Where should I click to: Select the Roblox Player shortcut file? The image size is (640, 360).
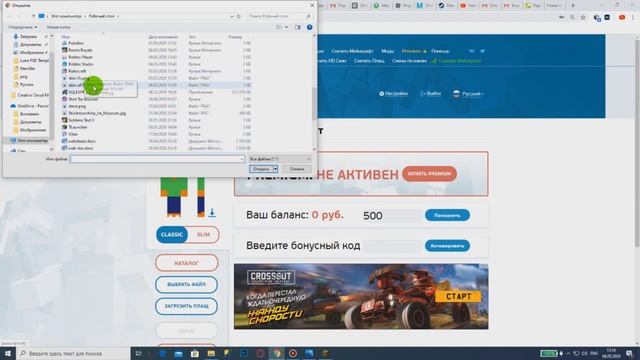tap(80, 57)
